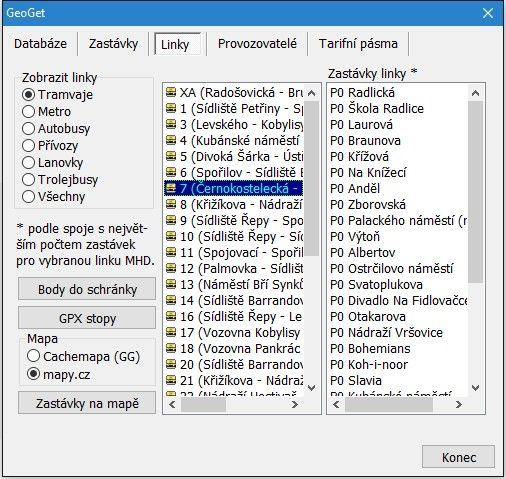This screenshot has width=506, height=479.
Task: Click the GPX stopy button
Action: (87, 318)
